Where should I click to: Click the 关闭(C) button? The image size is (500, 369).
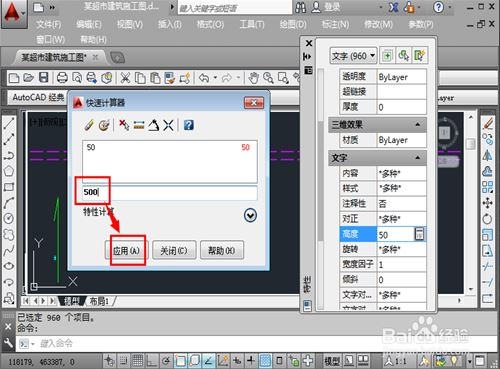tap(174, 250)
